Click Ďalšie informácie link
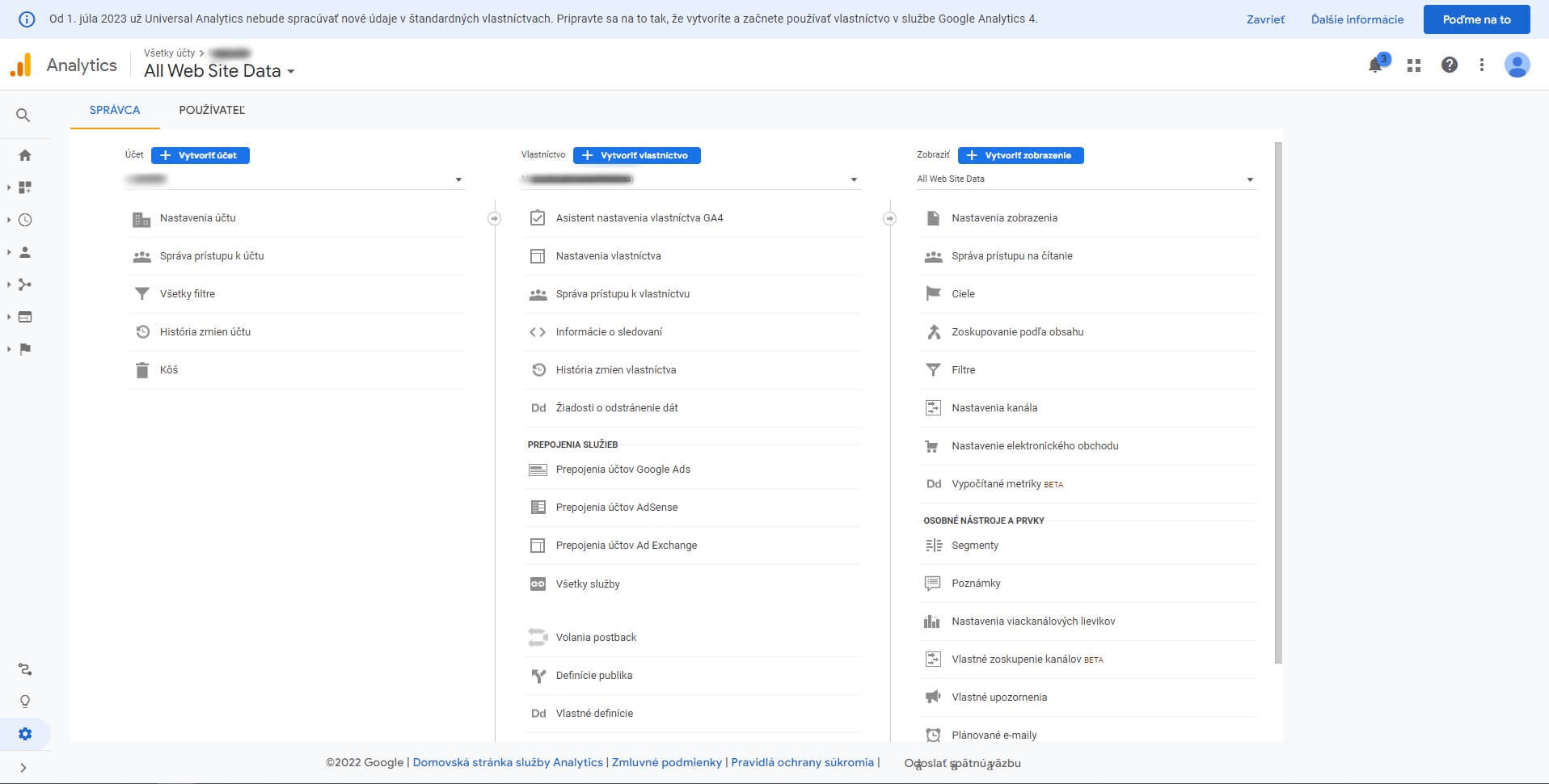The image size is (1549, 784). click(1357, 19)
